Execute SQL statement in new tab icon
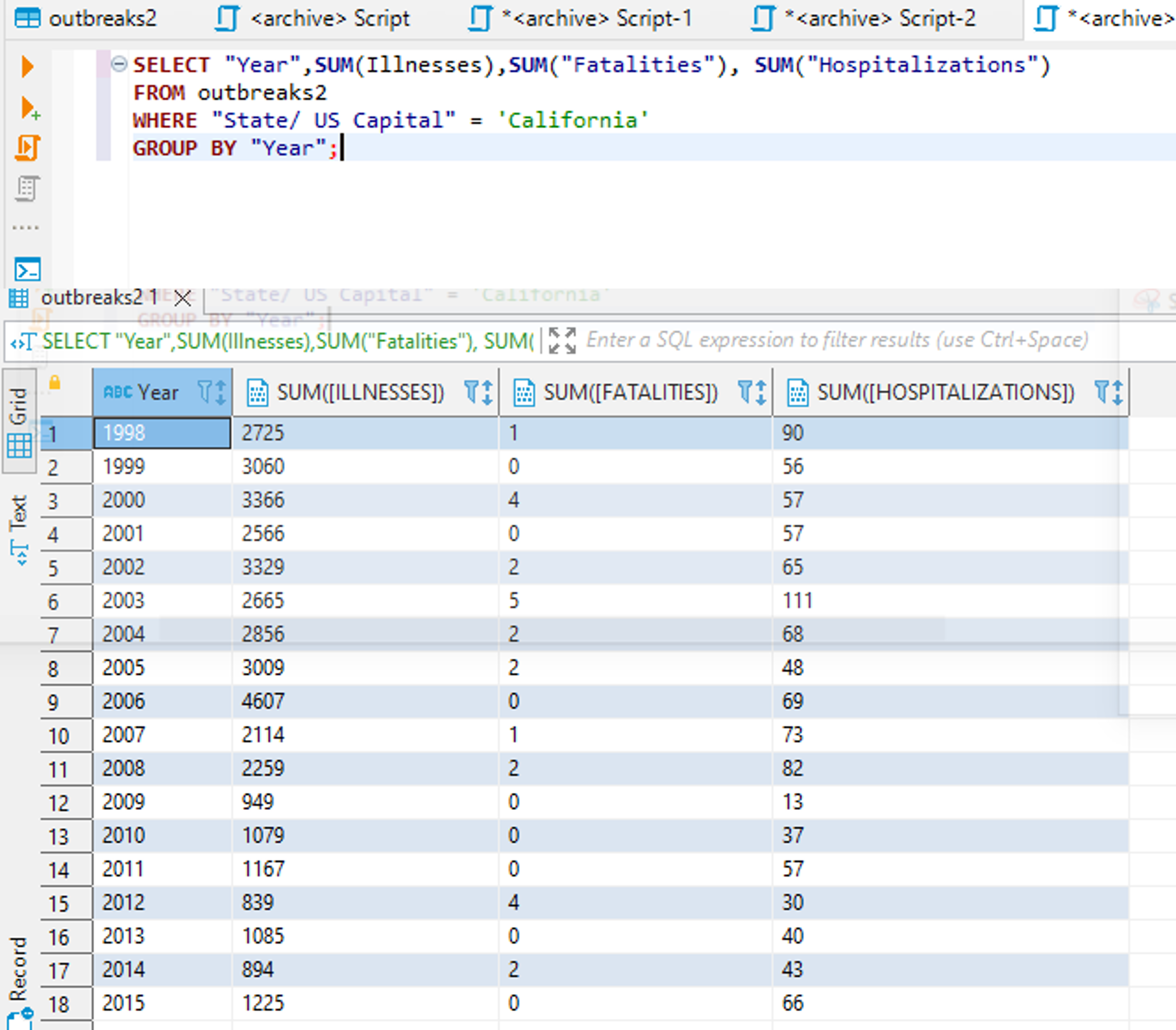The height and width of the screenshot is (1030, 1176). pyautogui.click(x=30, y=108)
